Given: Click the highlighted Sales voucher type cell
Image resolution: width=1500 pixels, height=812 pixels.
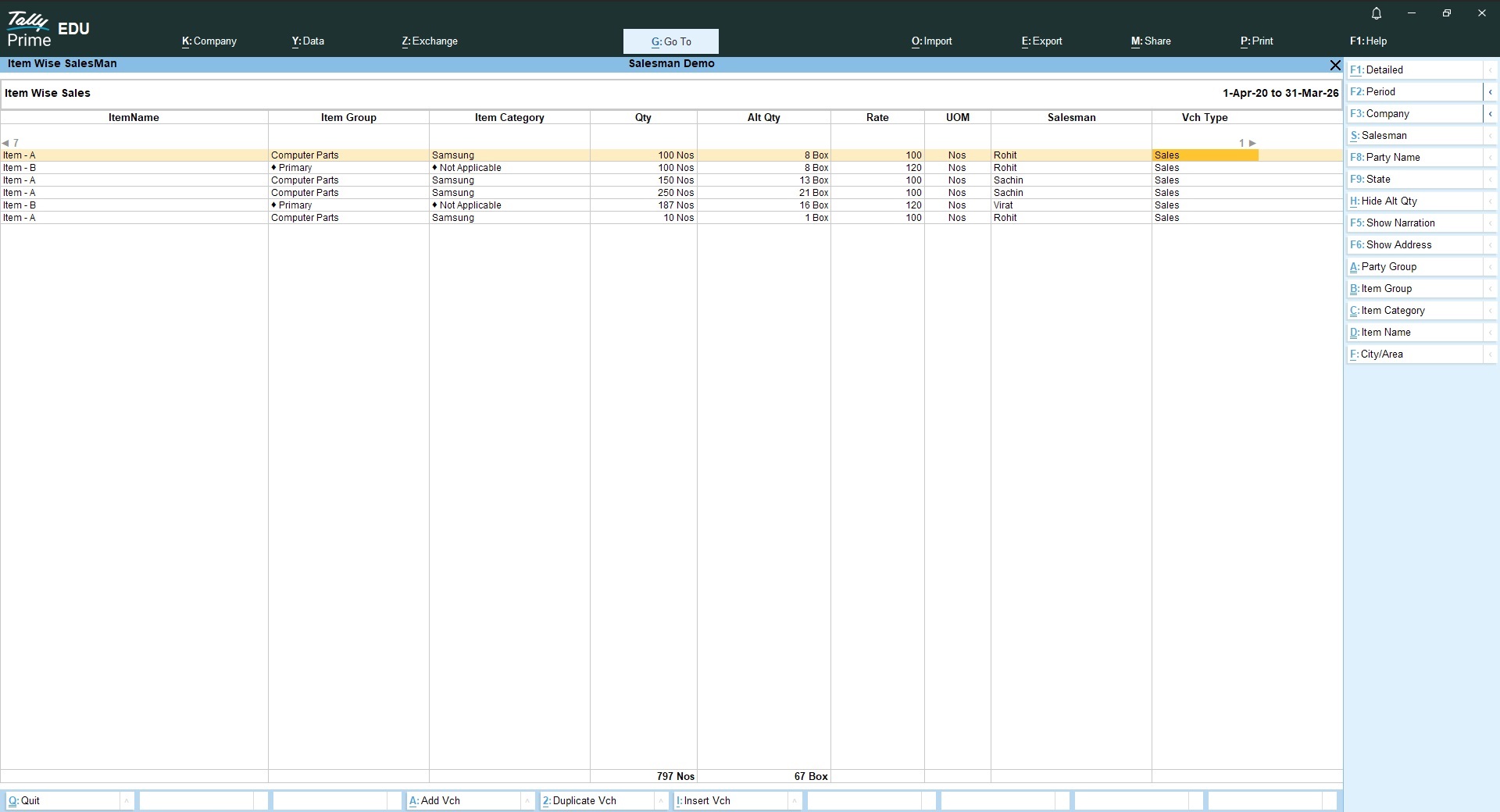Looking at the screenshot, I should click(x=1205, y=155).
